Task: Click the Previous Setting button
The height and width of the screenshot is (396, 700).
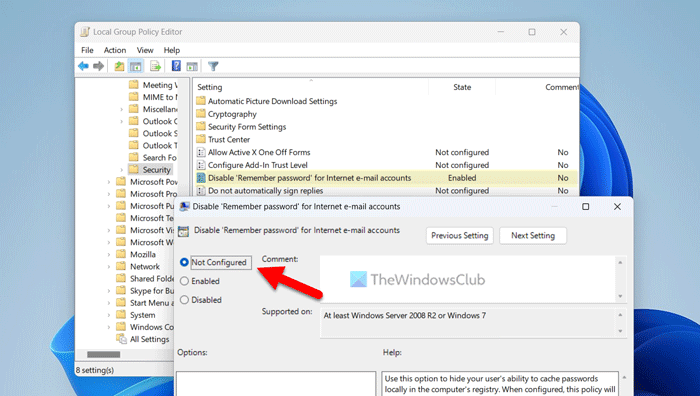Action: [x=459, y=235]
